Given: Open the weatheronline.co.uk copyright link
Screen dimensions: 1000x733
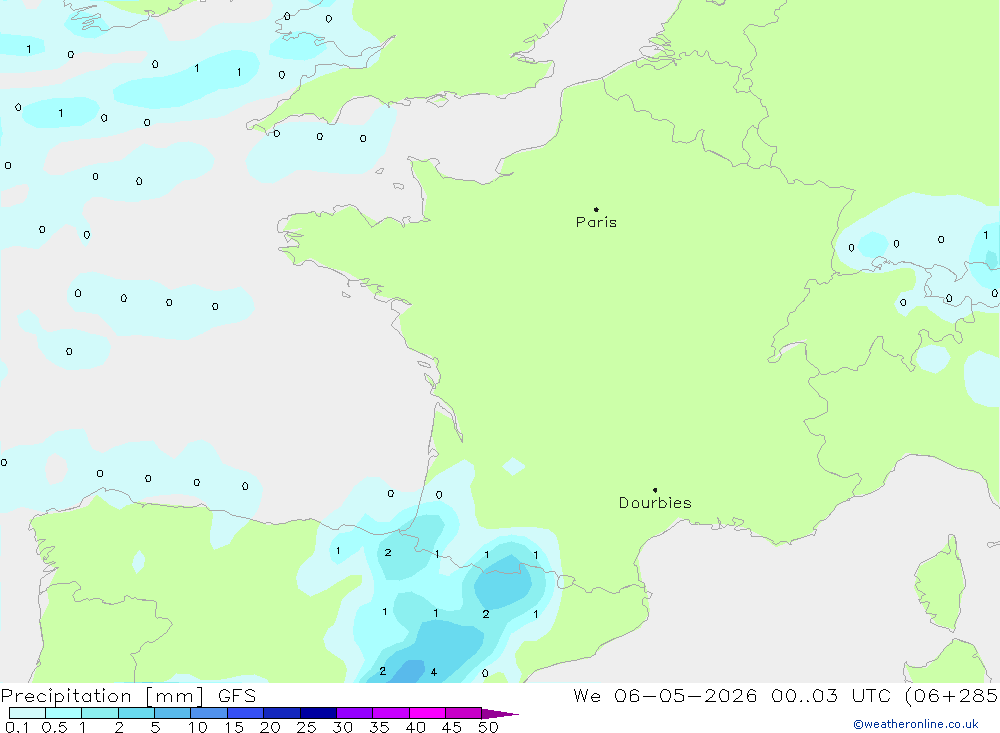Looking at the screenshot, I should 916,724.
